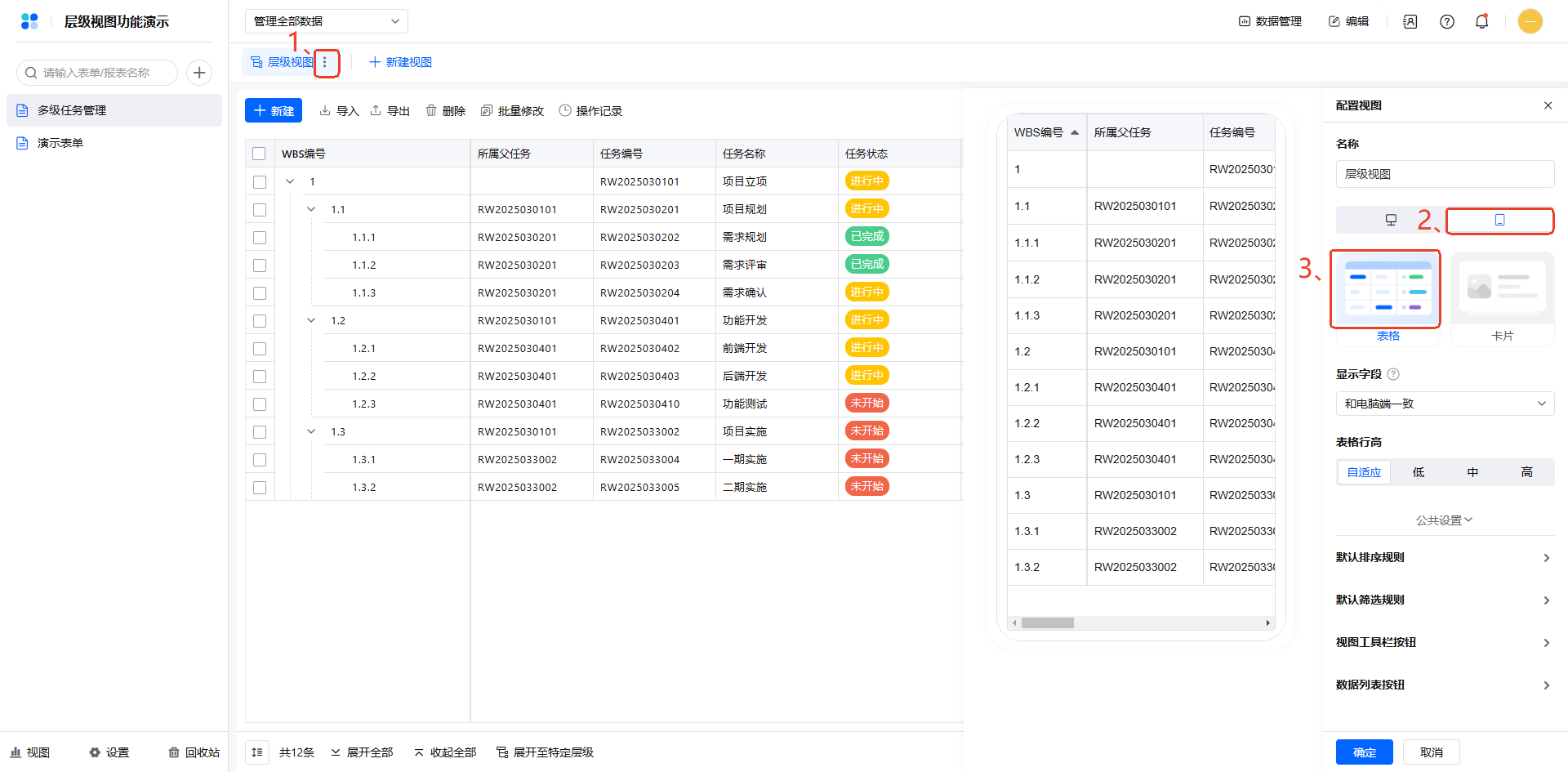Click the preview horizontal scrollbar thumb
1568x772 pixels.
[1047, 623]
